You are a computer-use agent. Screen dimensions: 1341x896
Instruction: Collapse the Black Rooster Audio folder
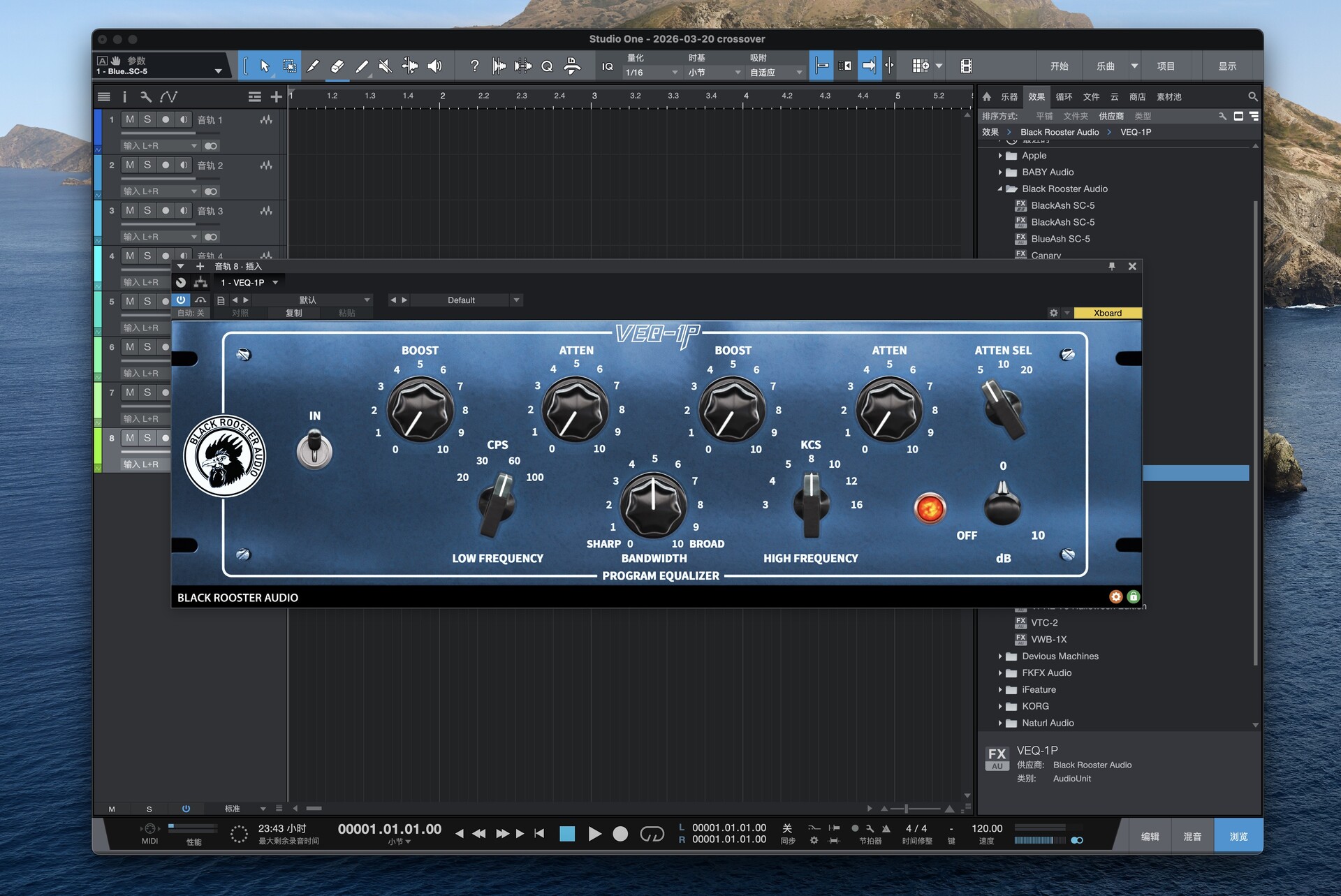pos(1000,189)
